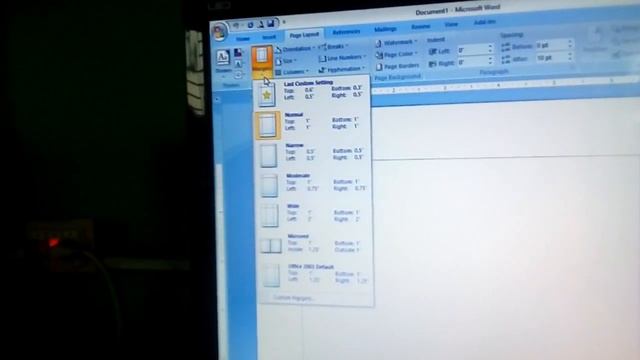The width and height of the screenshot is (640, 360).
Task: Click the Indent Left input field
Action: click(472, 50)
